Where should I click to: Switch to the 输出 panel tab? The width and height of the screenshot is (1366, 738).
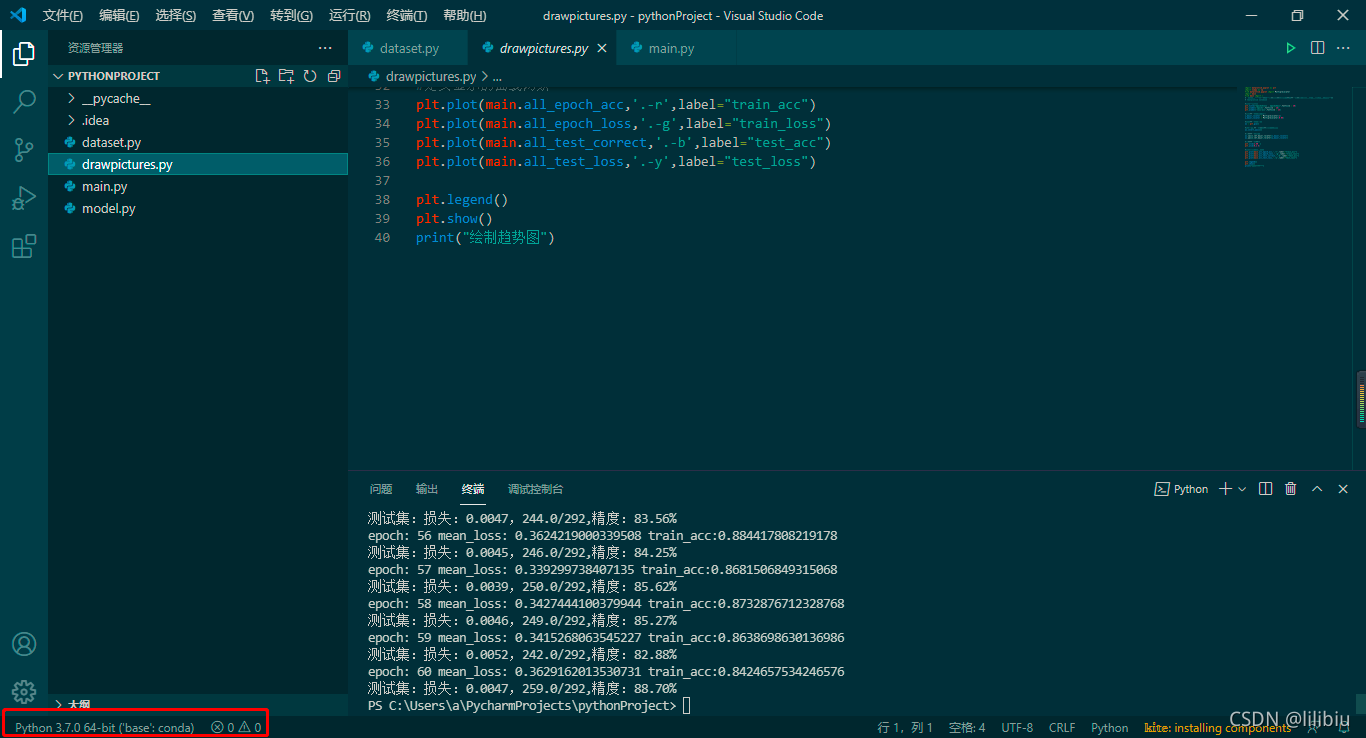tap(427, 489)
